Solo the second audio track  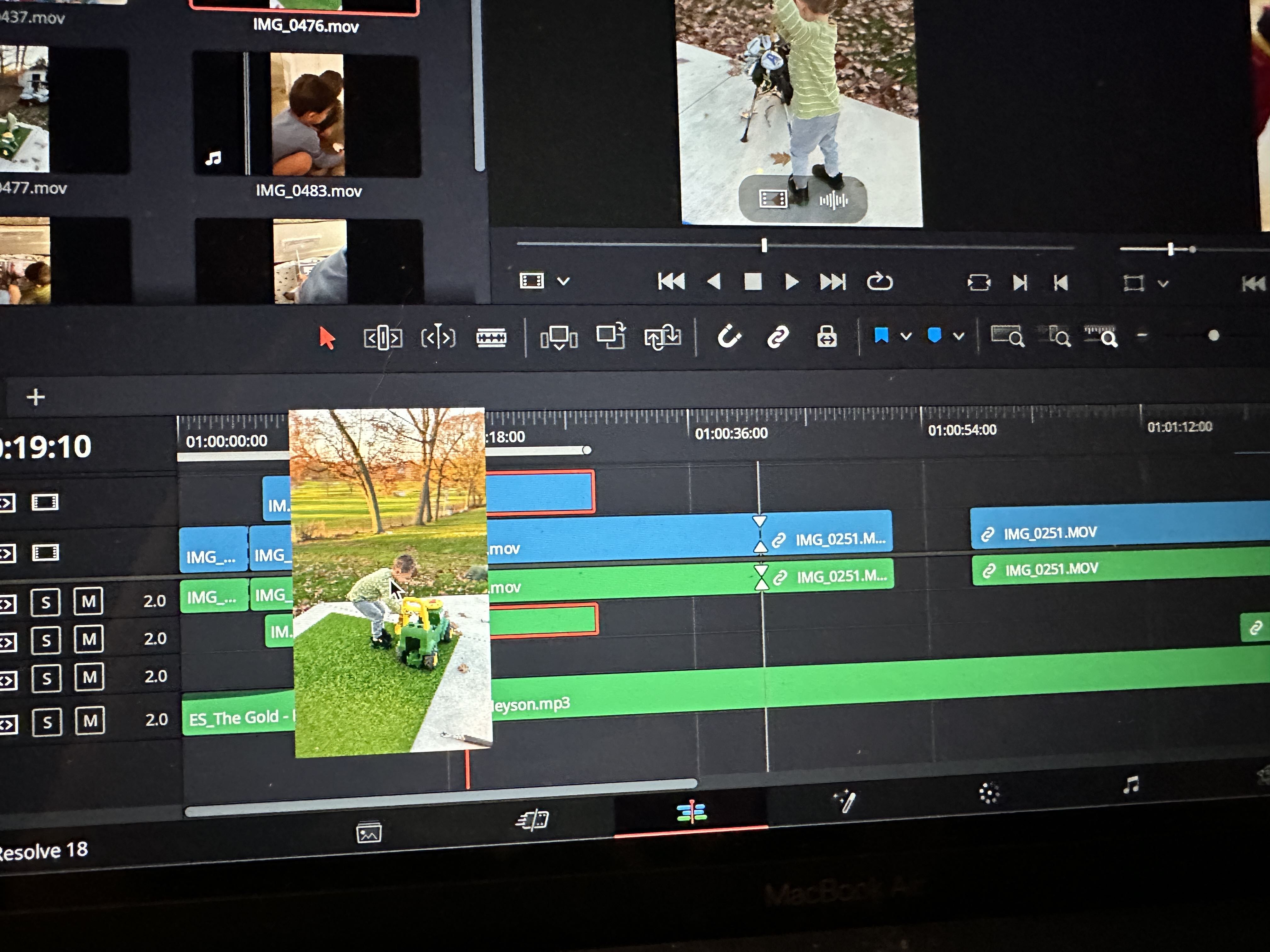coord(46,640)
